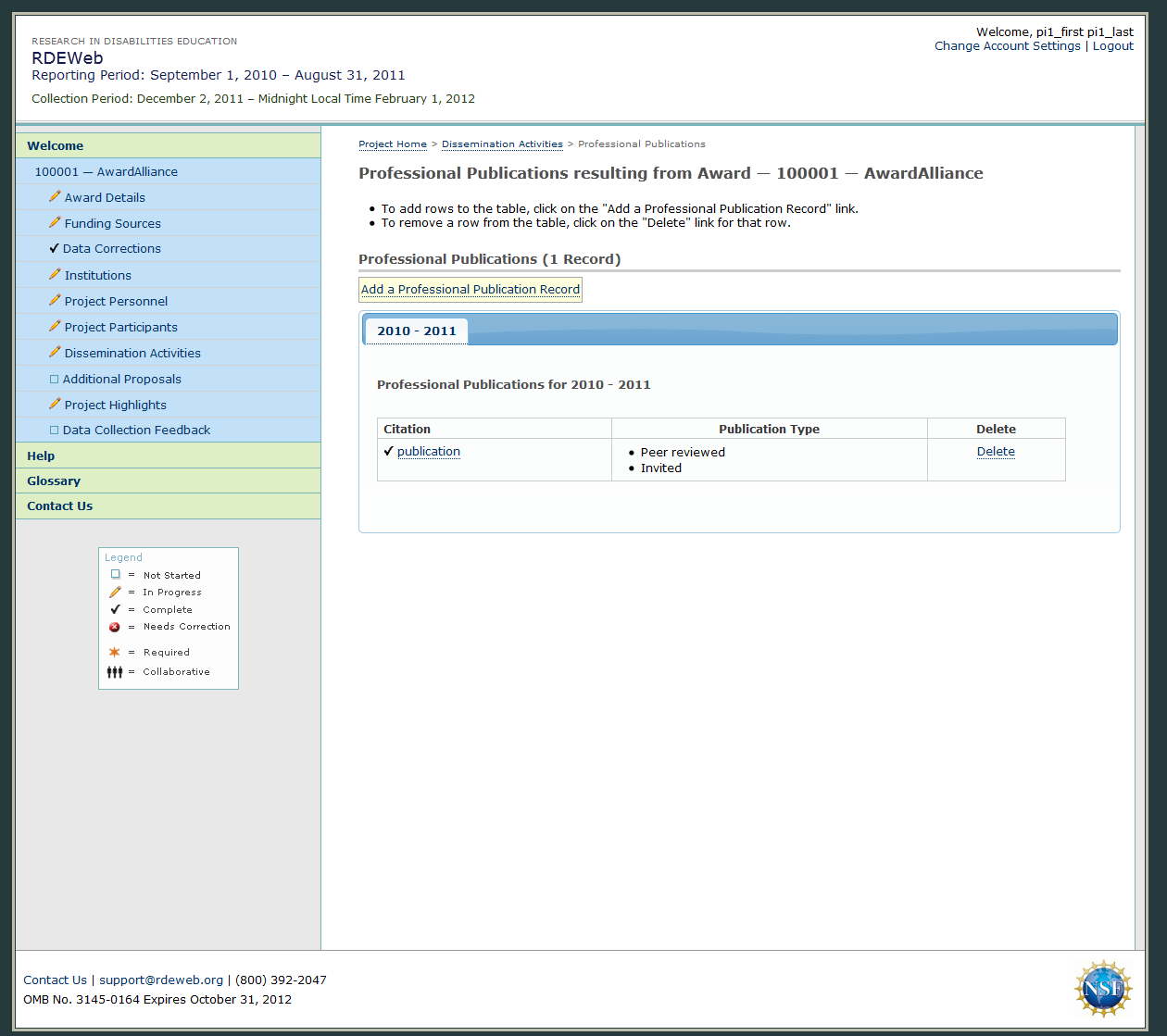The width and height of the screenshot is (1167, 1036).
Task: Switch to the 2010 - 2011 tab
Action: 416,331
